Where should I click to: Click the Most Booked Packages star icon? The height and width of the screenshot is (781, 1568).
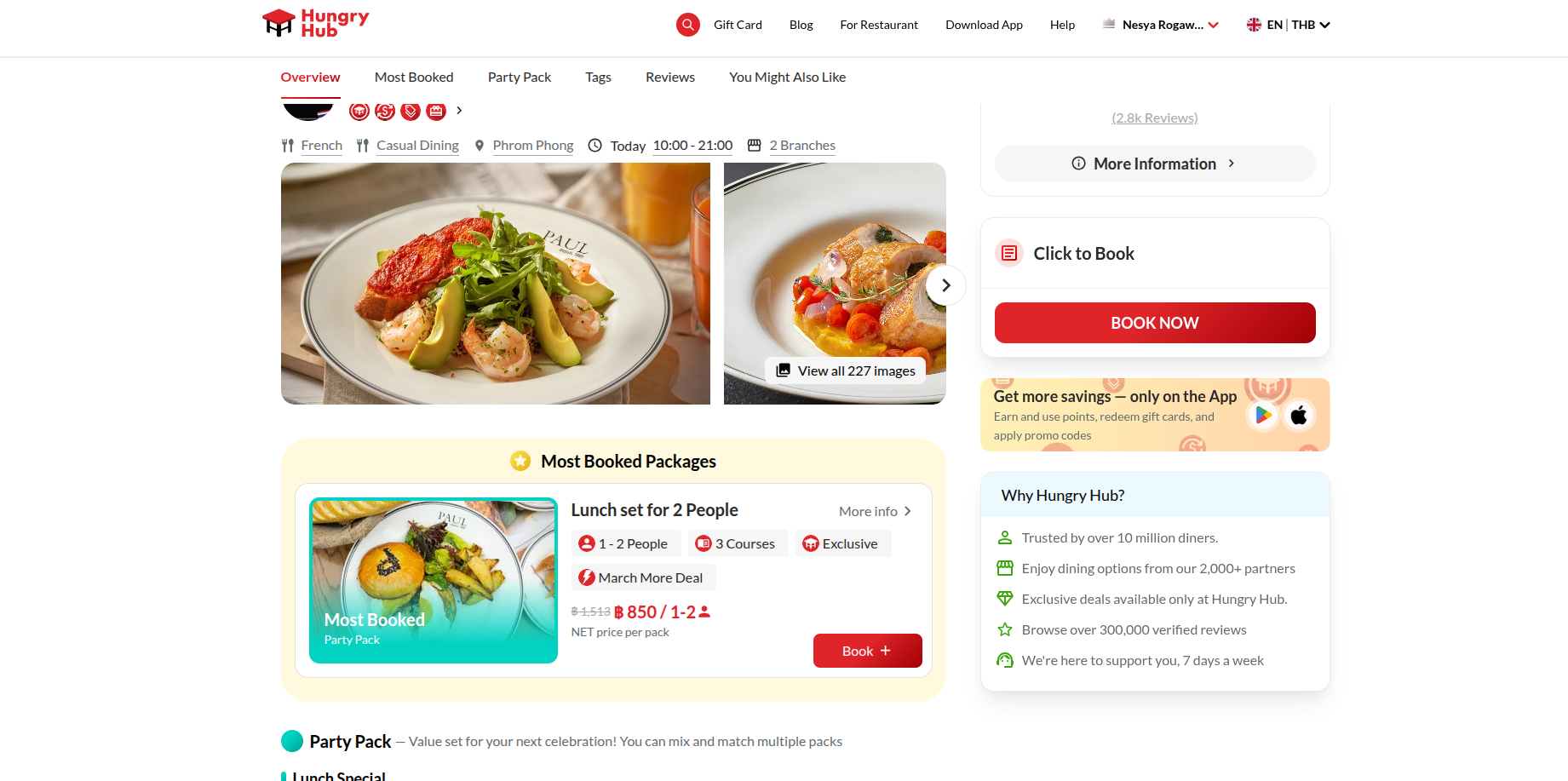tap(520, 461)
